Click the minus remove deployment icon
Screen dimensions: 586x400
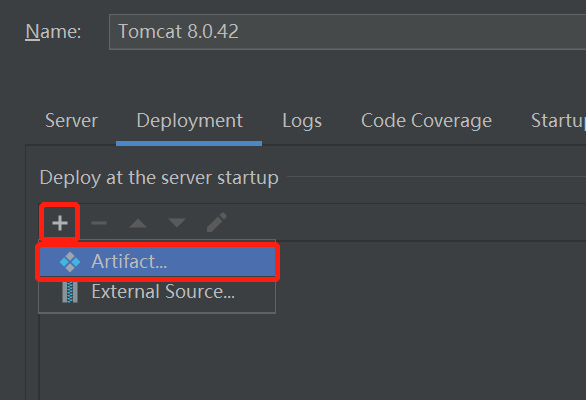[x=99, y=223]
